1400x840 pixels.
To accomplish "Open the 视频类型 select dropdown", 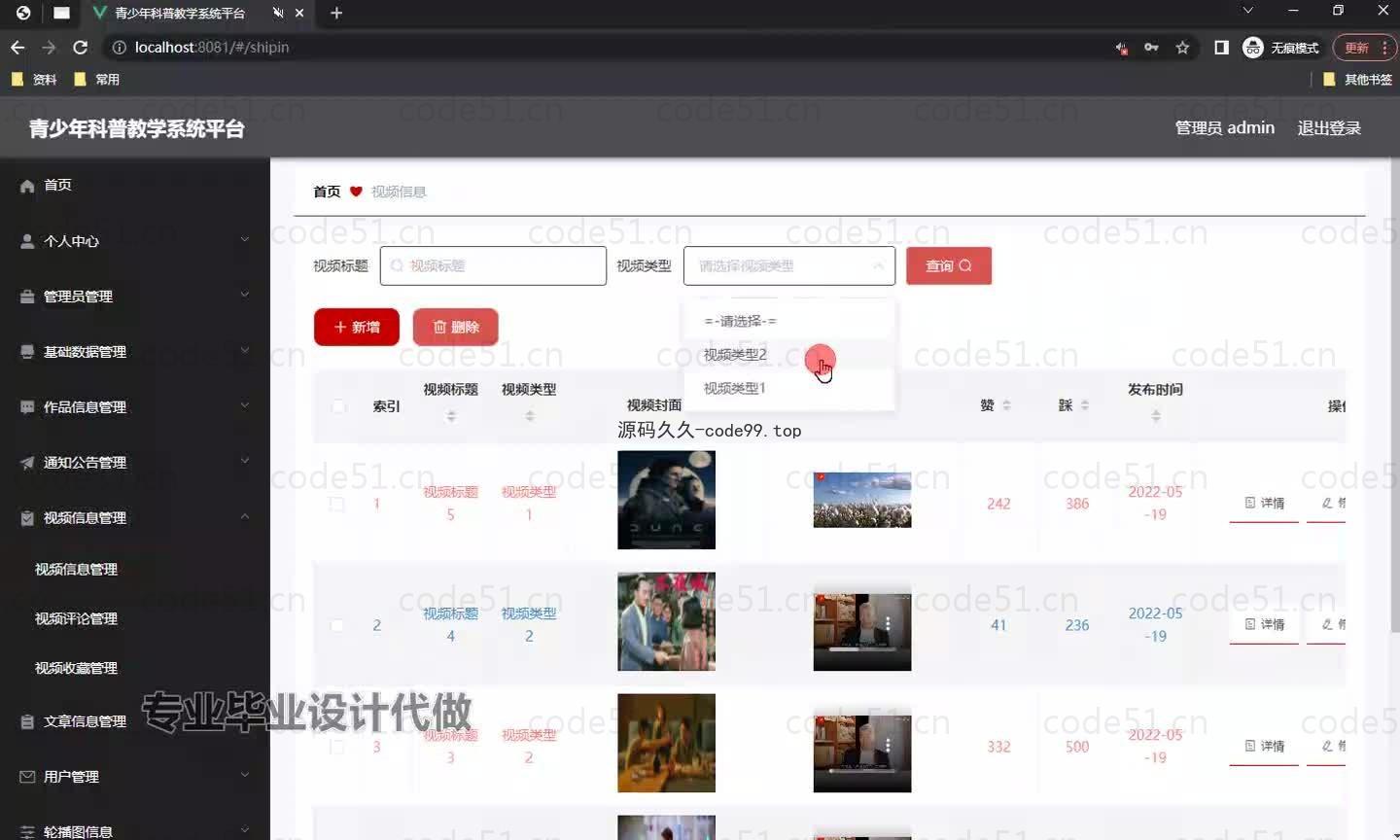I will tap(788, 265).
